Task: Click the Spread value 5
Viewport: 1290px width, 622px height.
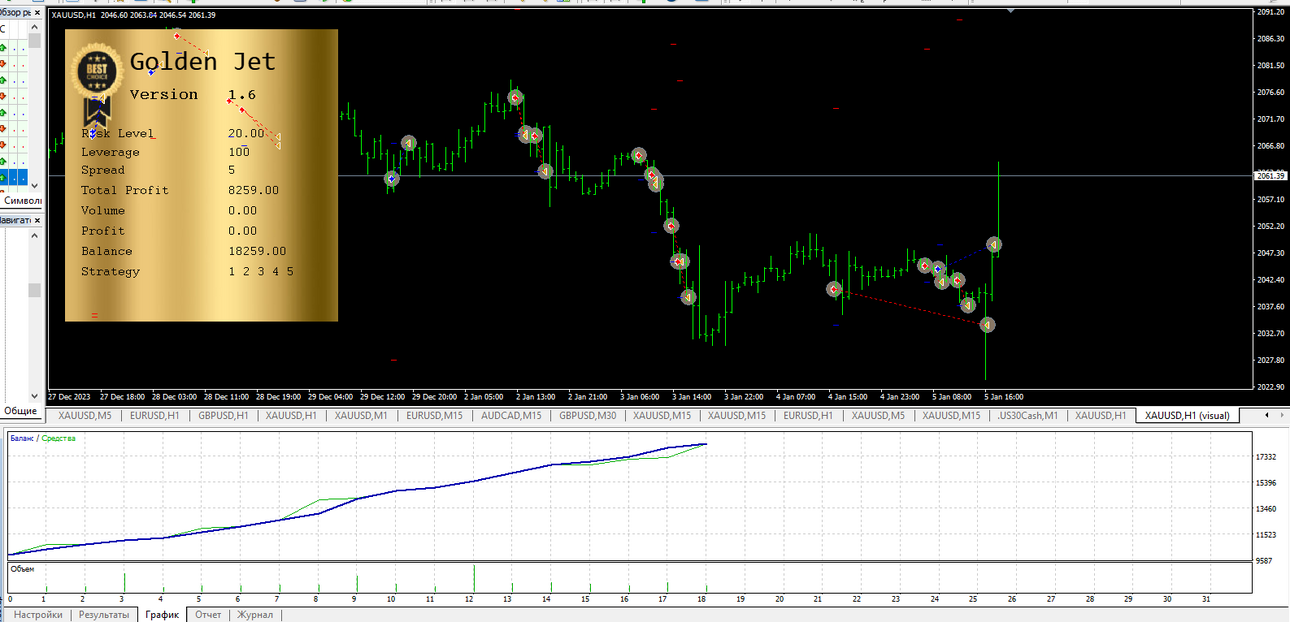Action: click(x=232, y=170)
